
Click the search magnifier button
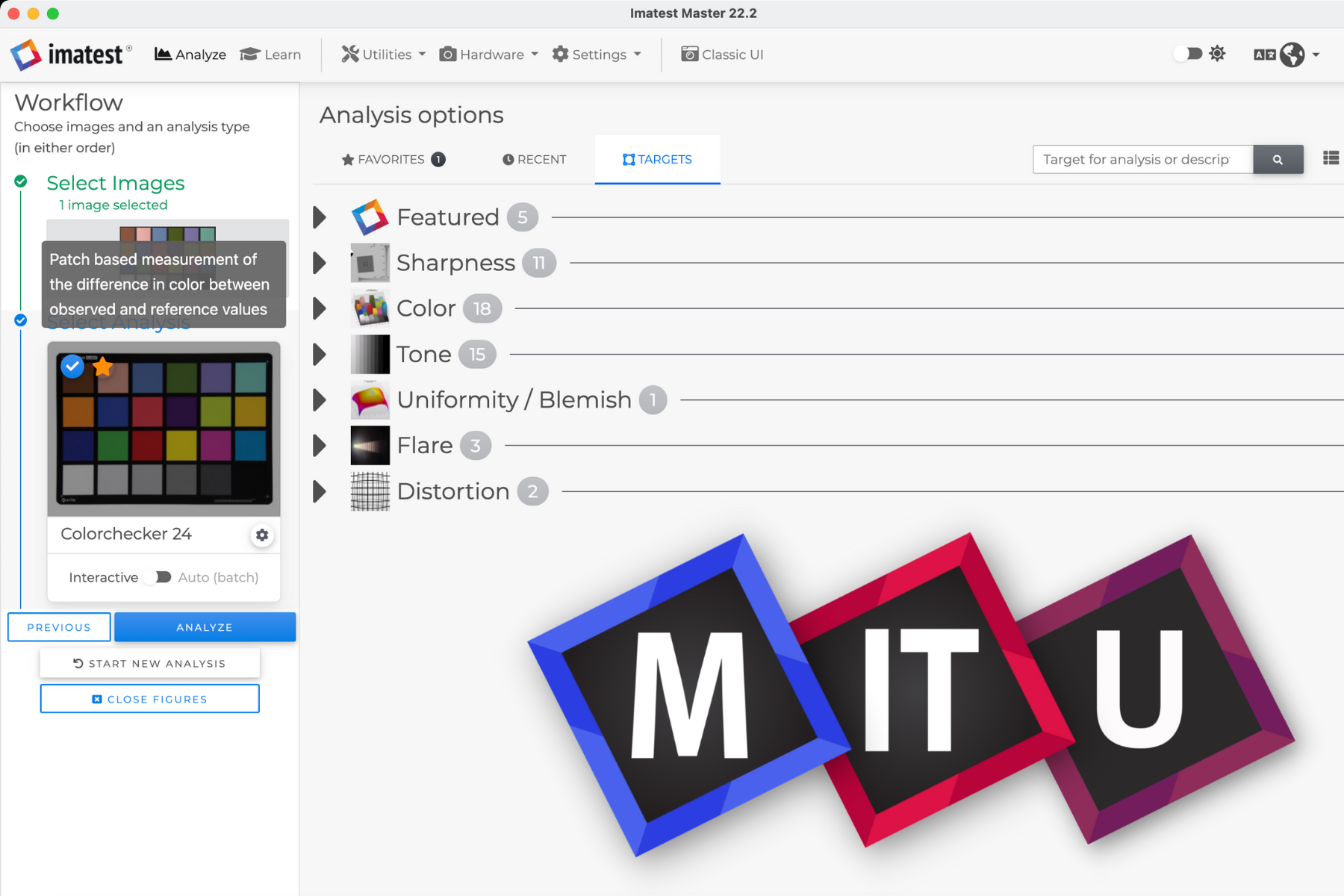tap(1278, 159)
